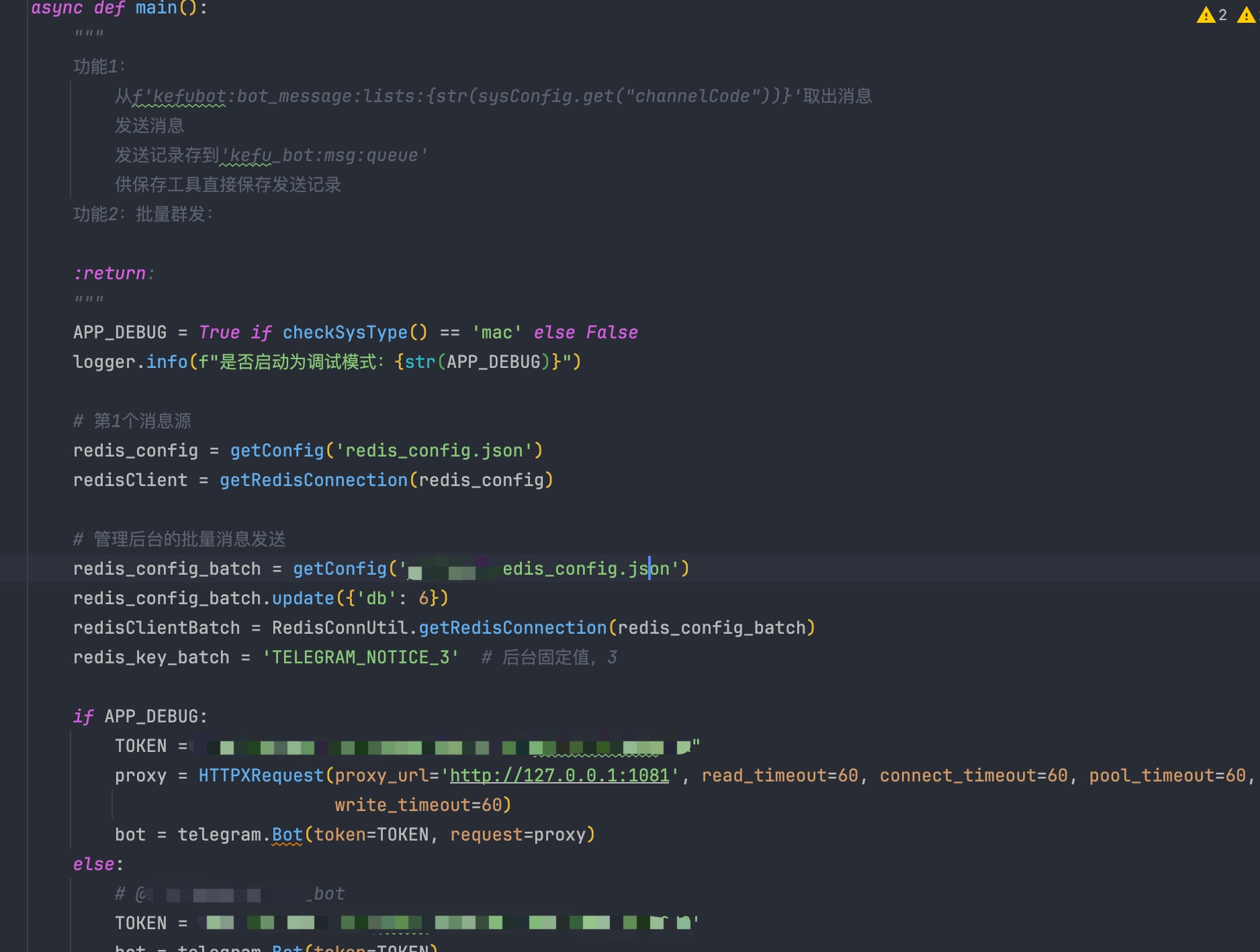The width and height of the screenshot is (1260, 952).
Task: Click the else: keyword line
Action: 98,864
